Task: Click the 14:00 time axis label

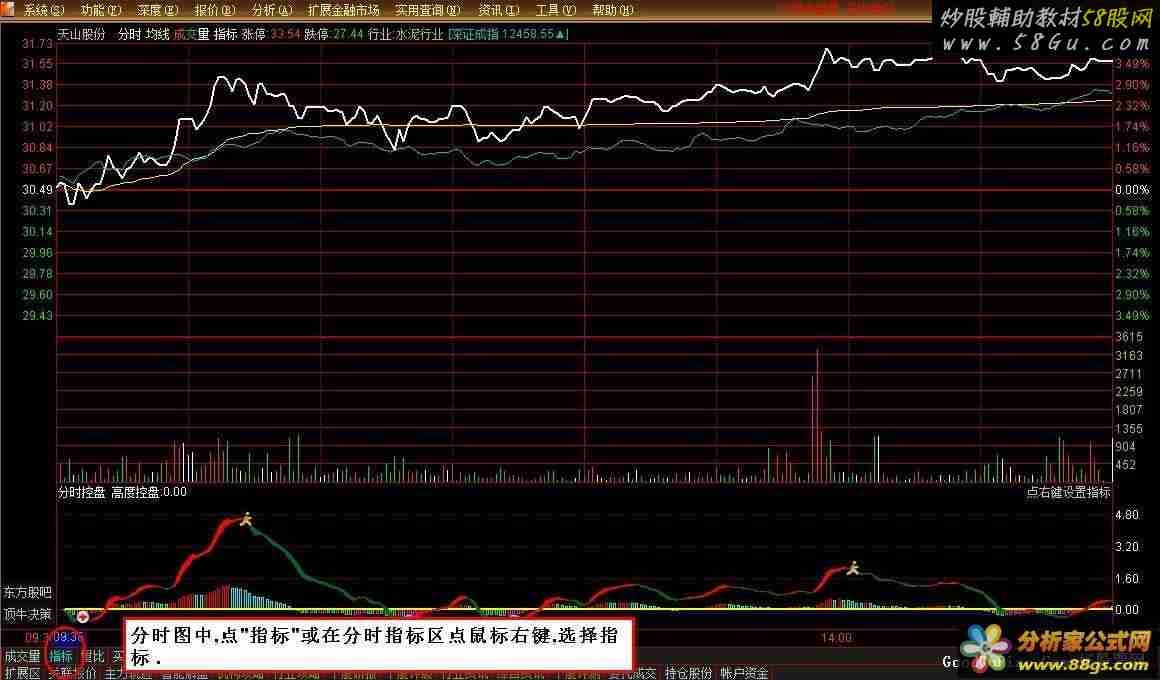Action: click(x=836, y=637)
